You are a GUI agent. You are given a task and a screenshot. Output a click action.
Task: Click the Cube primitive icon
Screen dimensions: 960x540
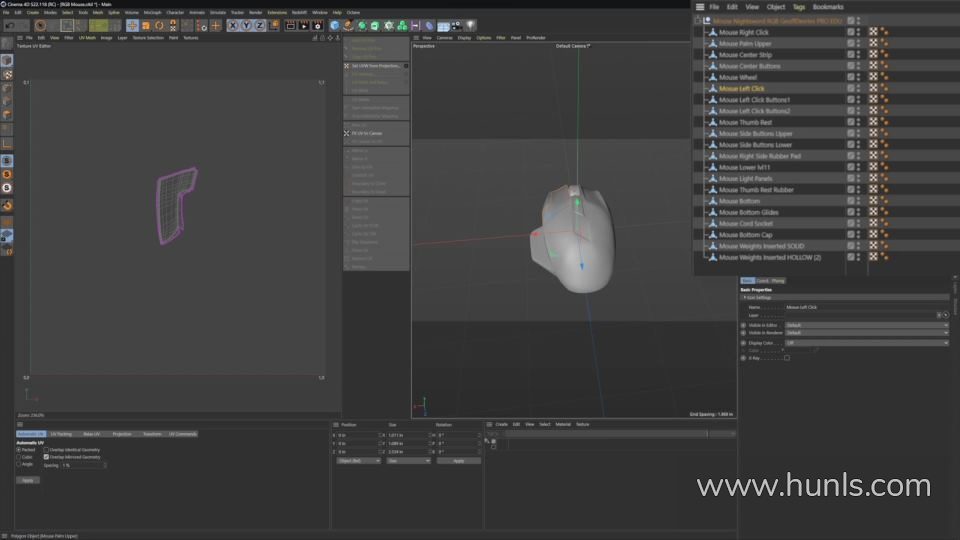pos(334,25)
